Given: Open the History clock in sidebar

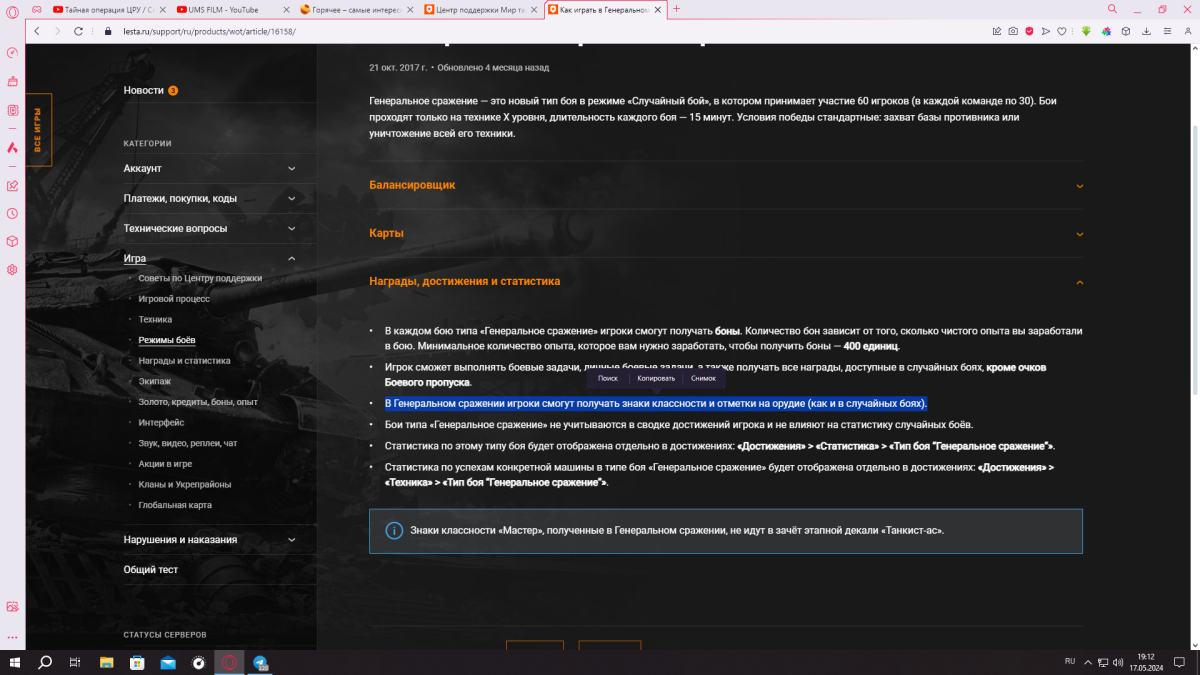Looking at the screenshot, I should [x=12, y=213].
